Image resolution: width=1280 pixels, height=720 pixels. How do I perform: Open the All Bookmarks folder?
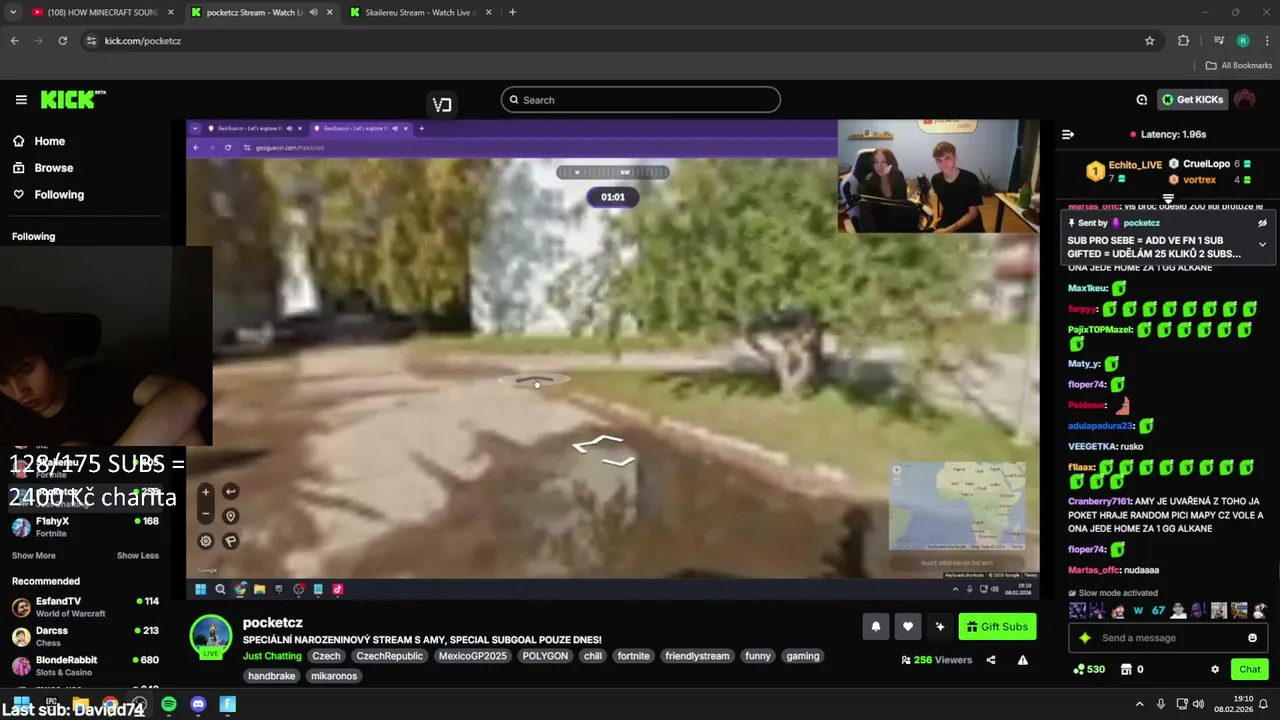coord(1239,65)
